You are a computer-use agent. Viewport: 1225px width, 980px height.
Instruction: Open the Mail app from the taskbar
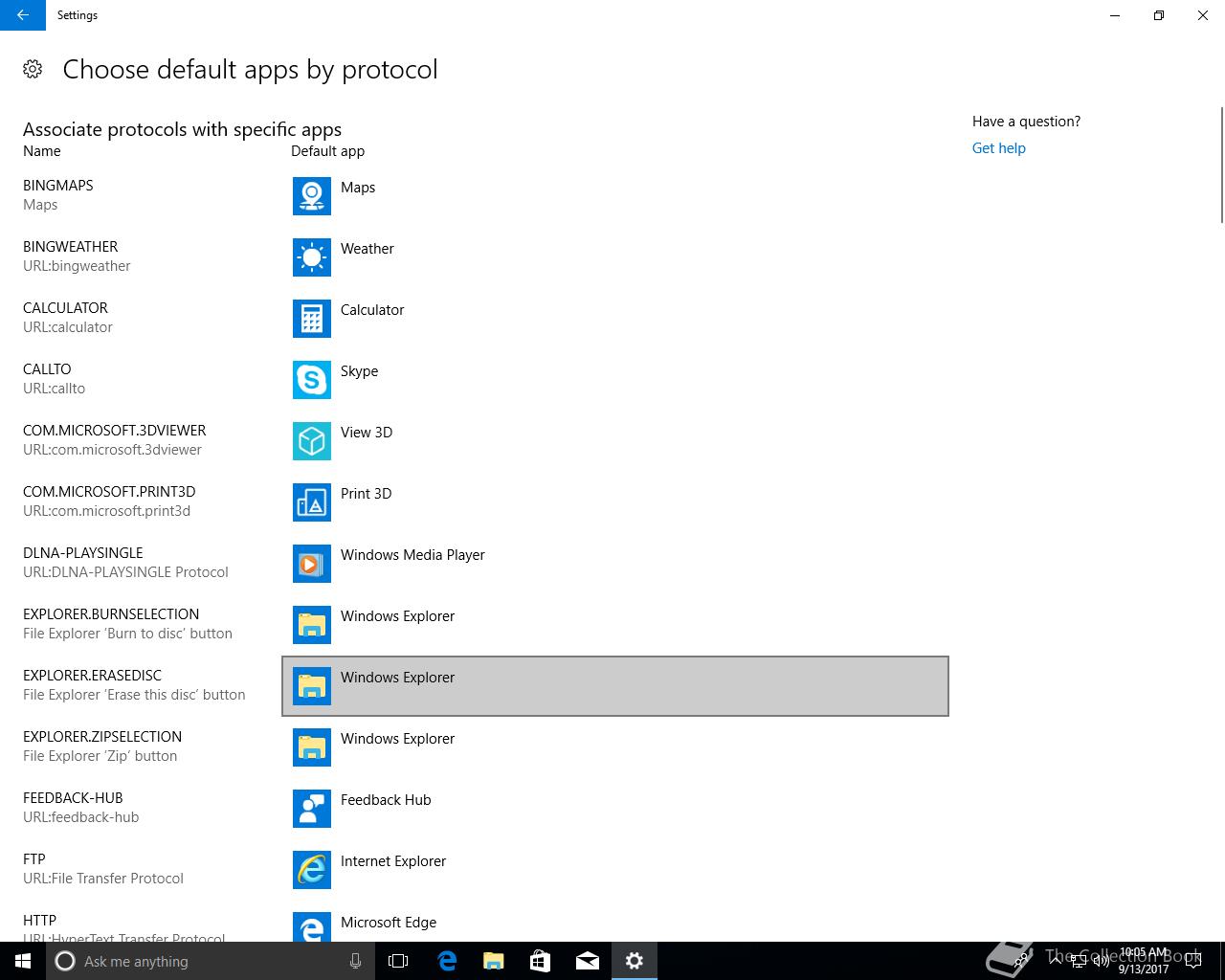pyautogui.click(x=588, y=961)
